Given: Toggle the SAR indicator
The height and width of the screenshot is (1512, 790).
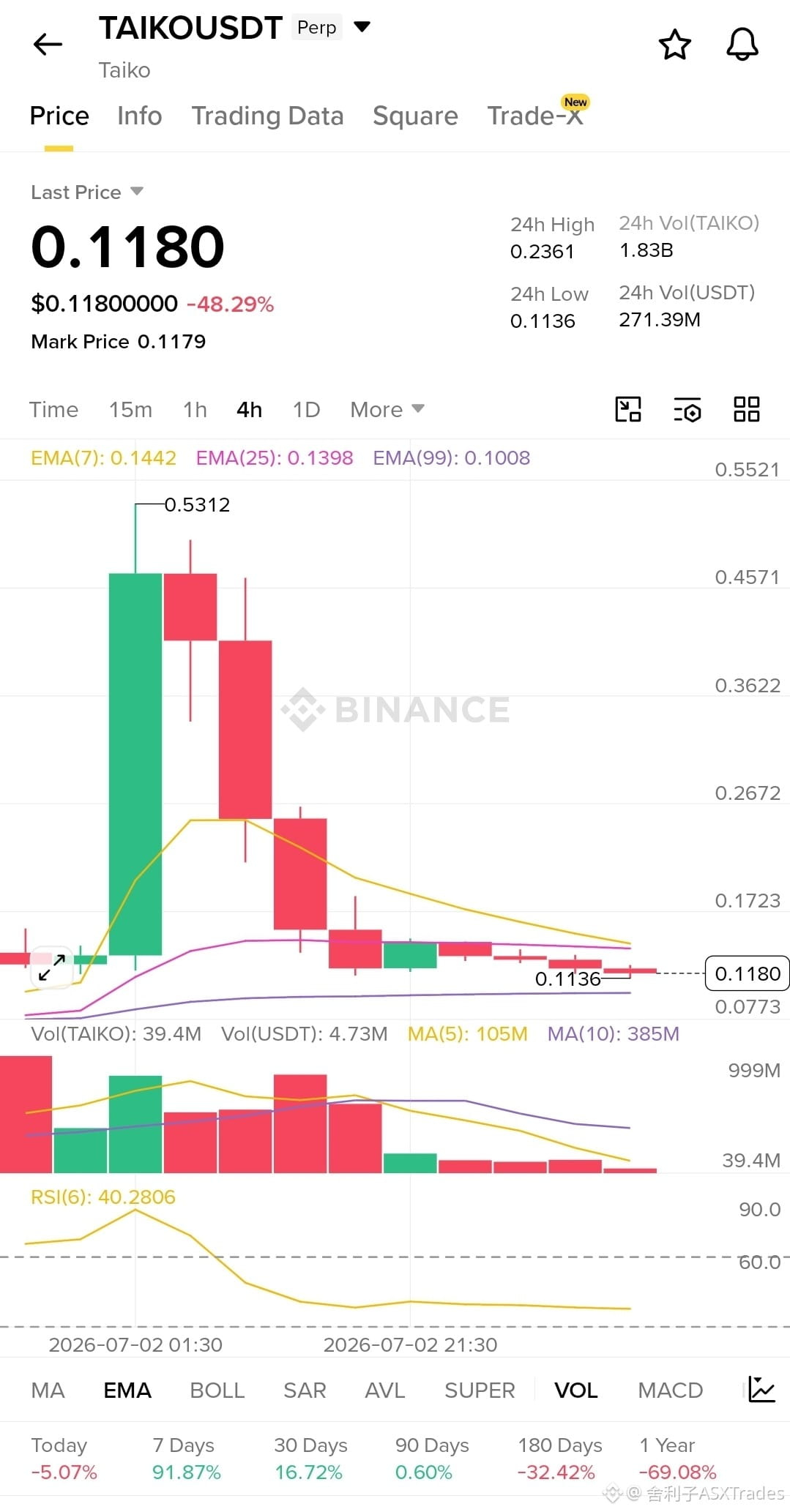Looking at the screenshot, I should [305, 1390].
